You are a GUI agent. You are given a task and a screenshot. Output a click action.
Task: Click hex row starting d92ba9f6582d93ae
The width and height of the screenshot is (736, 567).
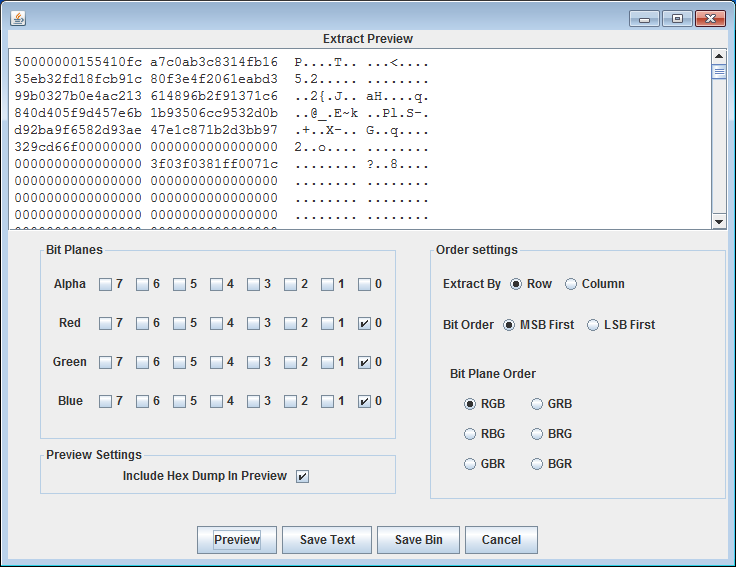coord(221,130)
